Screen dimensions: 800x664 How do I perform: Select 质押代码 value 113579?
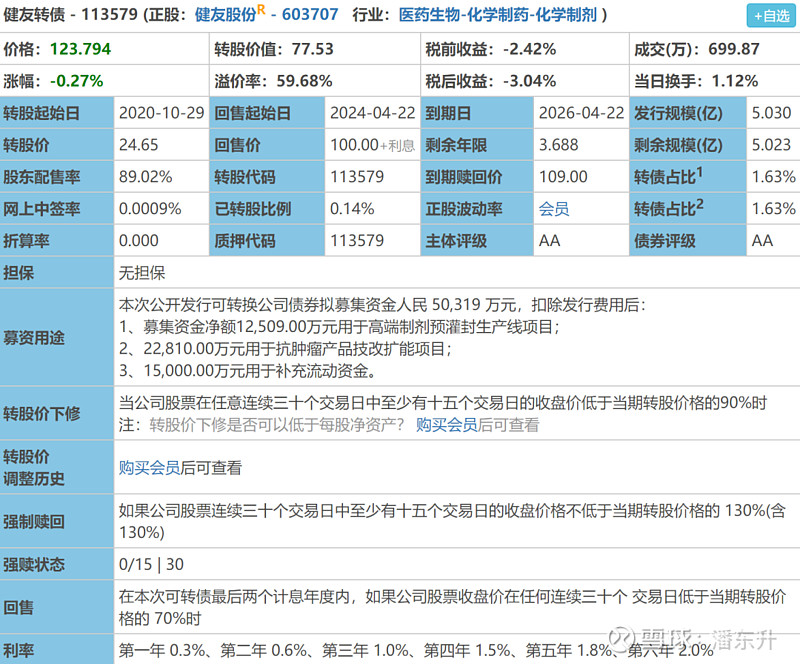(x=357, y=240)
